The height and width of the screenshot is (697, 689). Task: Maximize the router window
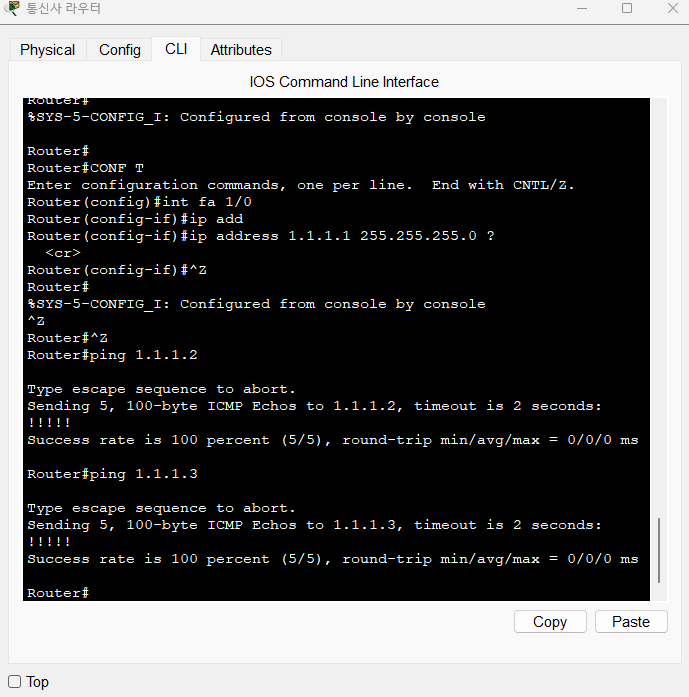(627, 8)
